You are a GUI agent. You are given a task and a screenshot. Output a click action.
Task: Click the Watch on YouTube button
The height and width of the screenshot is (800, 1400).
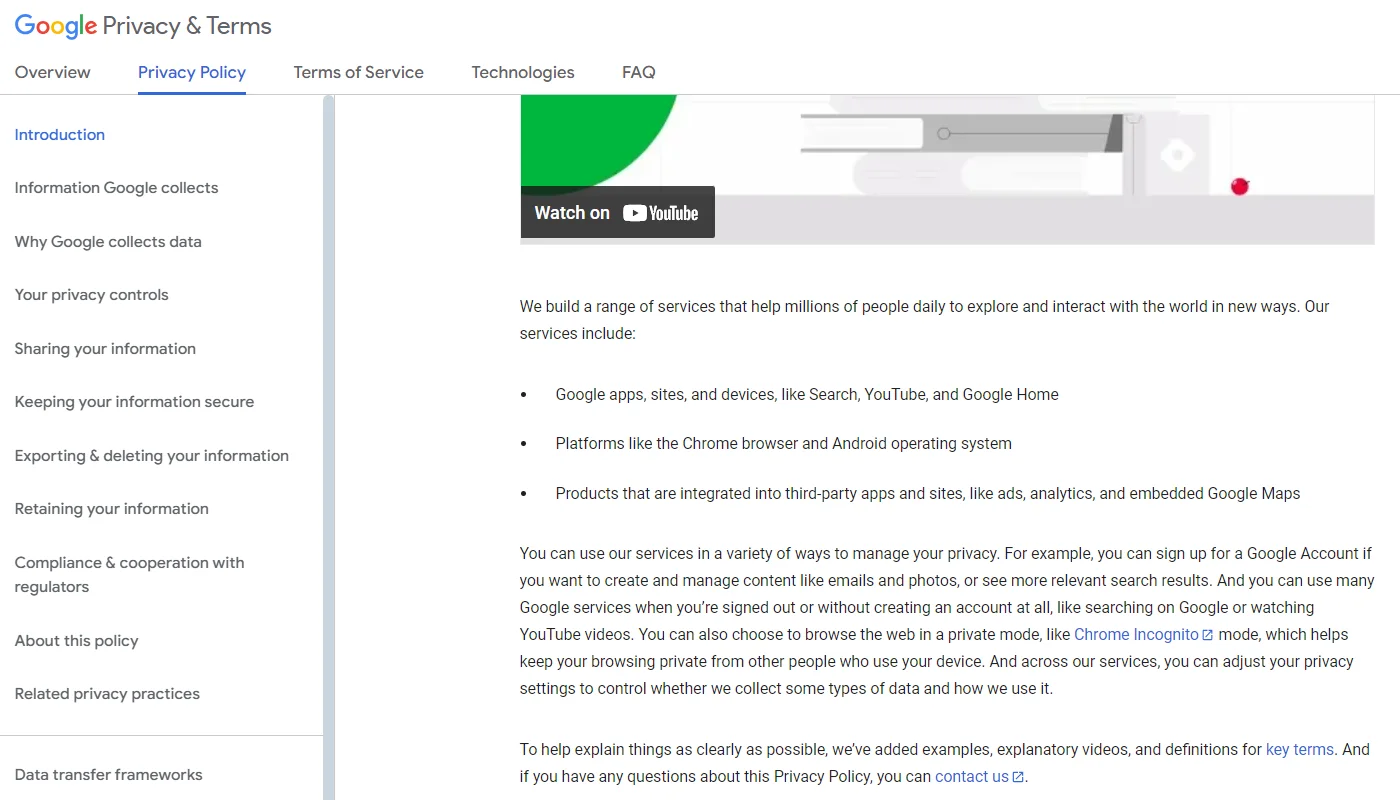617,211
